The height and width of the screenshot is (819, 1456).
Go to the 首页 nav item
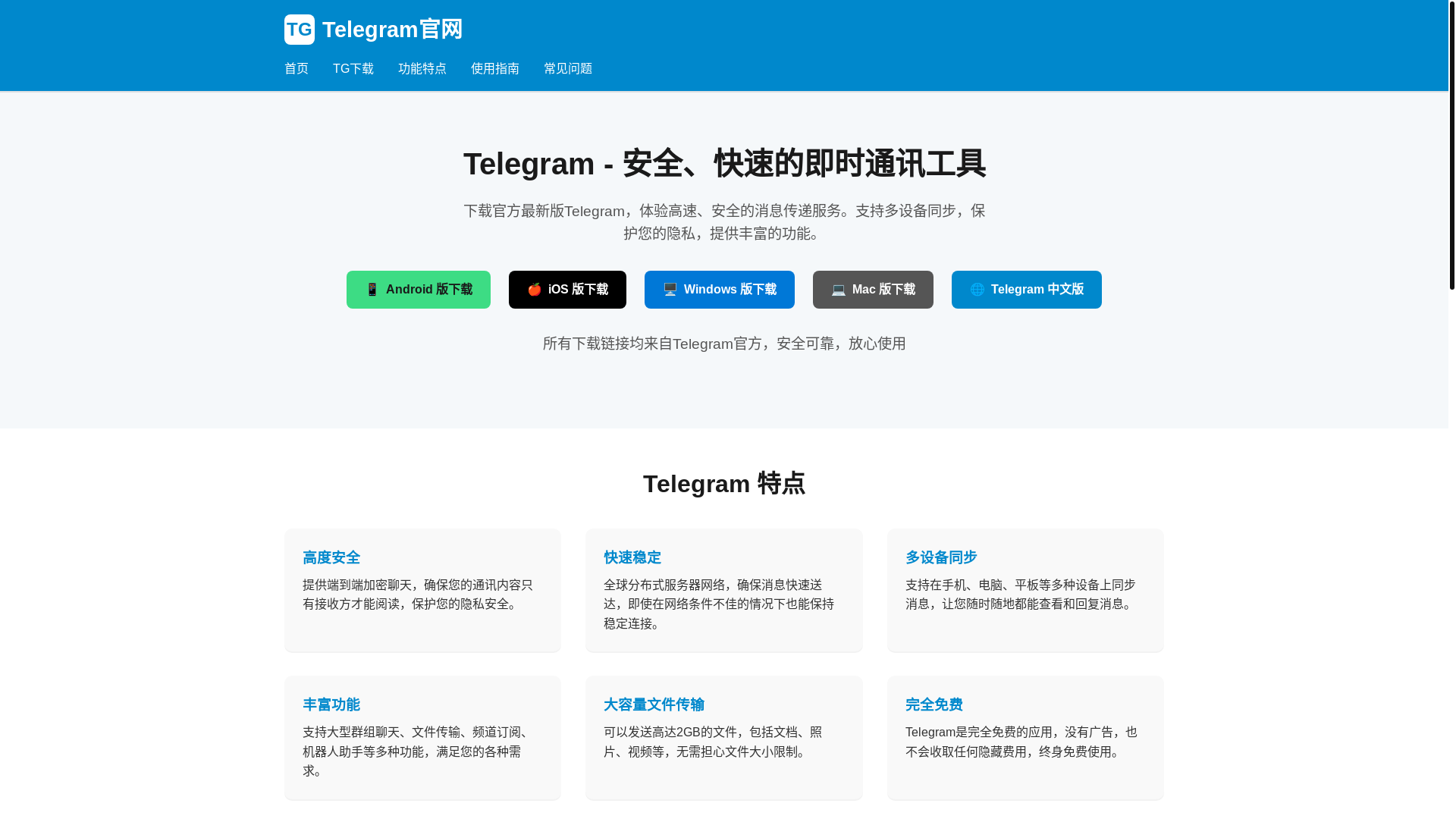[x=297, y=69]
